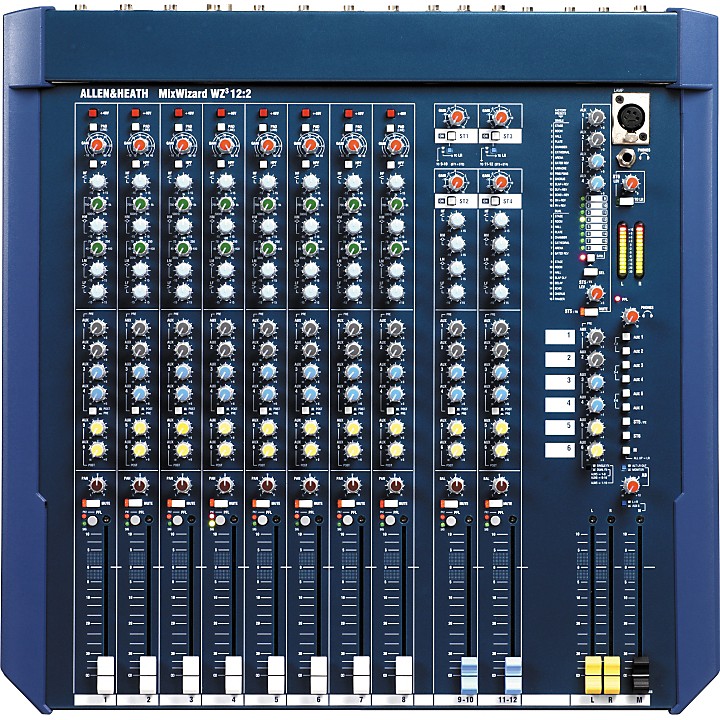
Task: Click the bottom white LF EQ knob on channel 8
Action: pyautogui.click(x=396, y=291)
